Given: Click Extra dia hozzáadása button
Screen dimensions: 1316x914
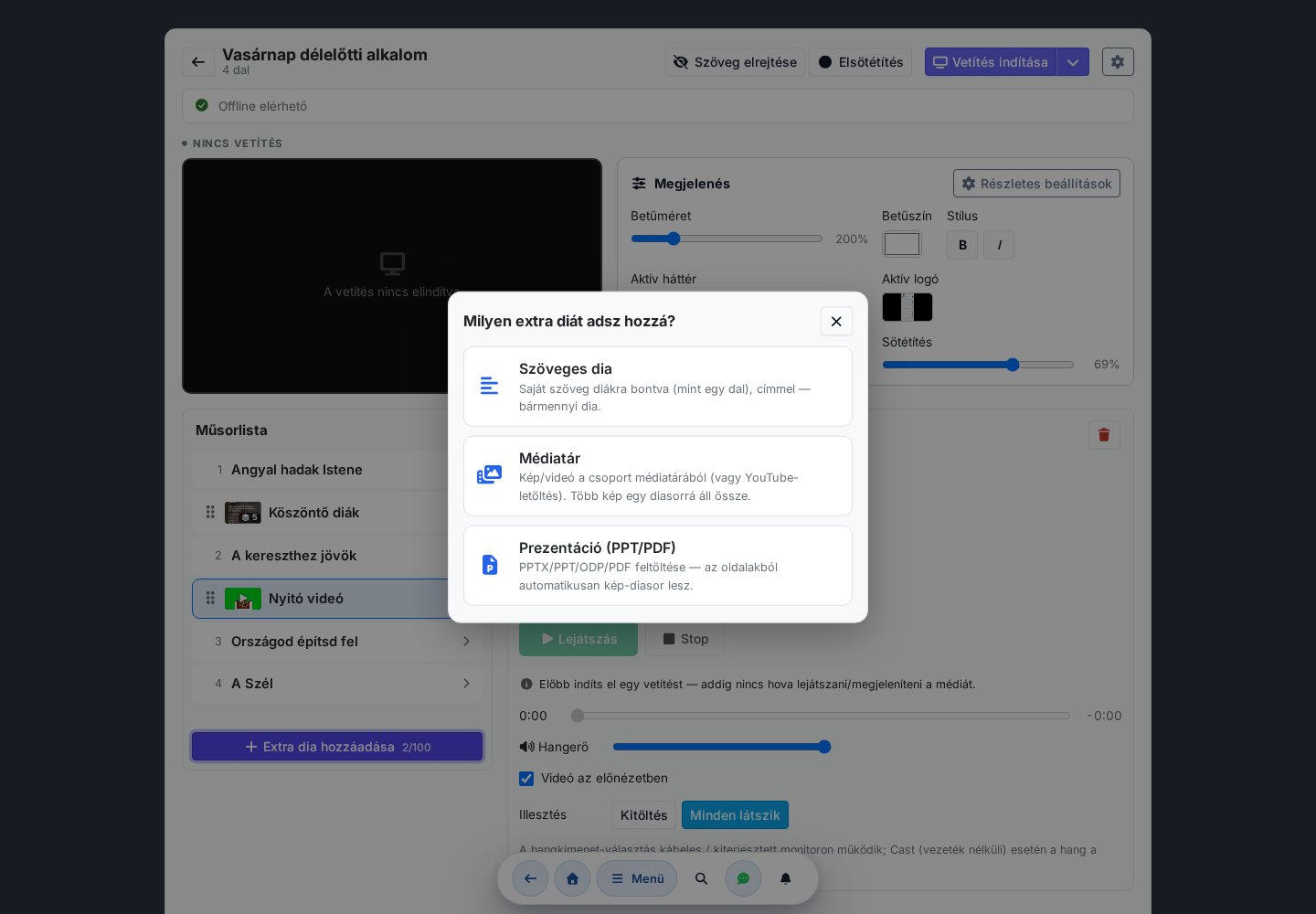Looking at the screenshot, I should 337,747.
